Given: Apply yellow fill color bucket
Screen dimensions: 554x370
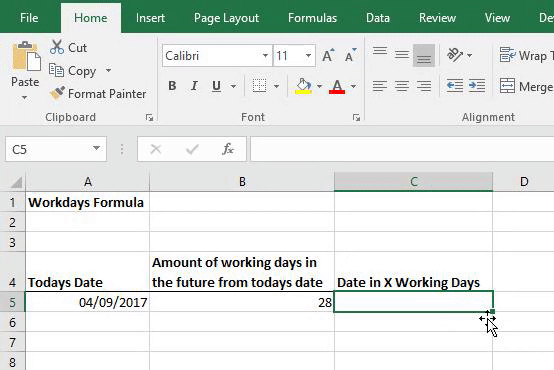Looking at the screenshot, I should pos(303,86).
